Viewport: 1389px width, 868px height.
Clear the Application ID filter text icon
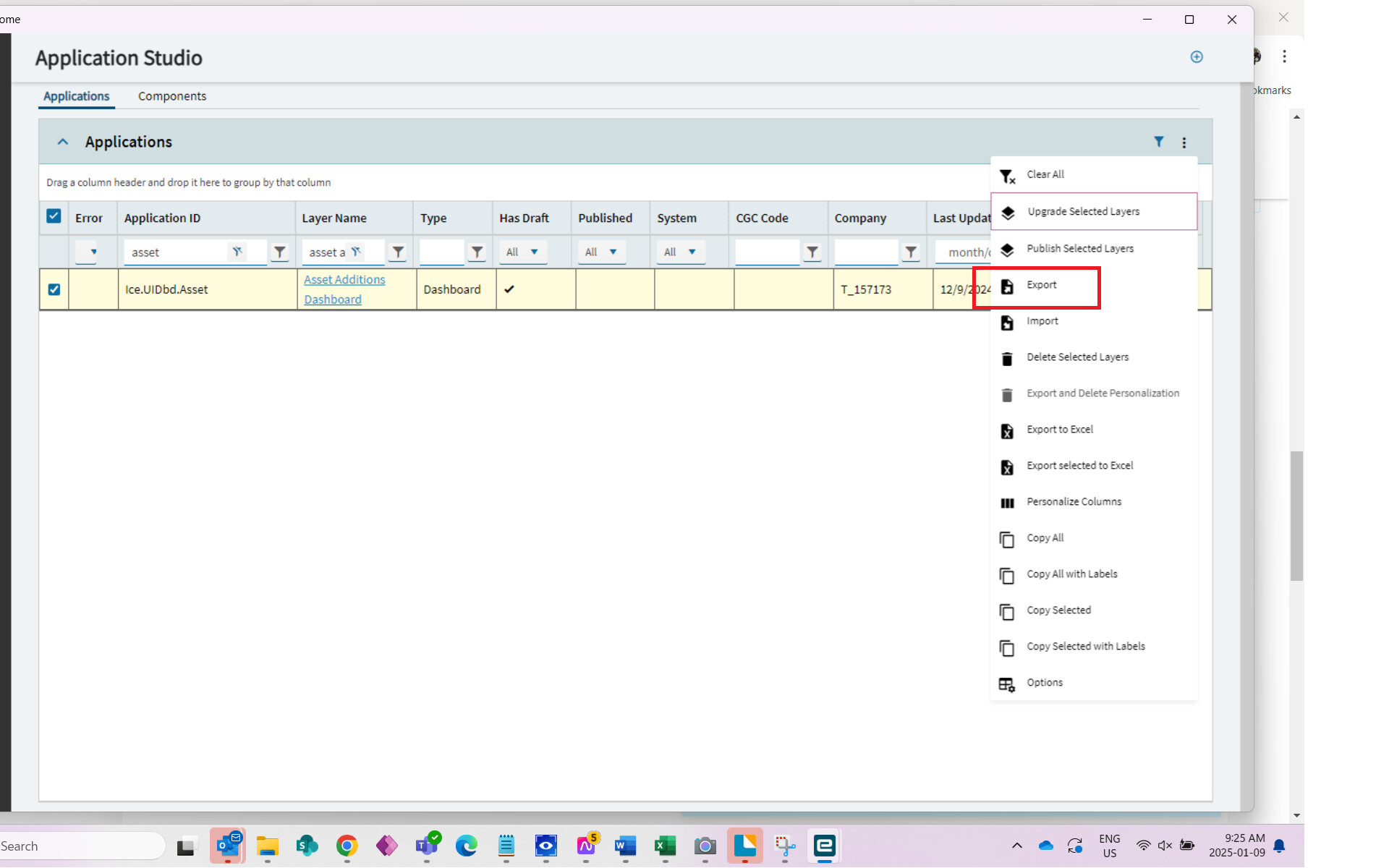pos(237,252)
